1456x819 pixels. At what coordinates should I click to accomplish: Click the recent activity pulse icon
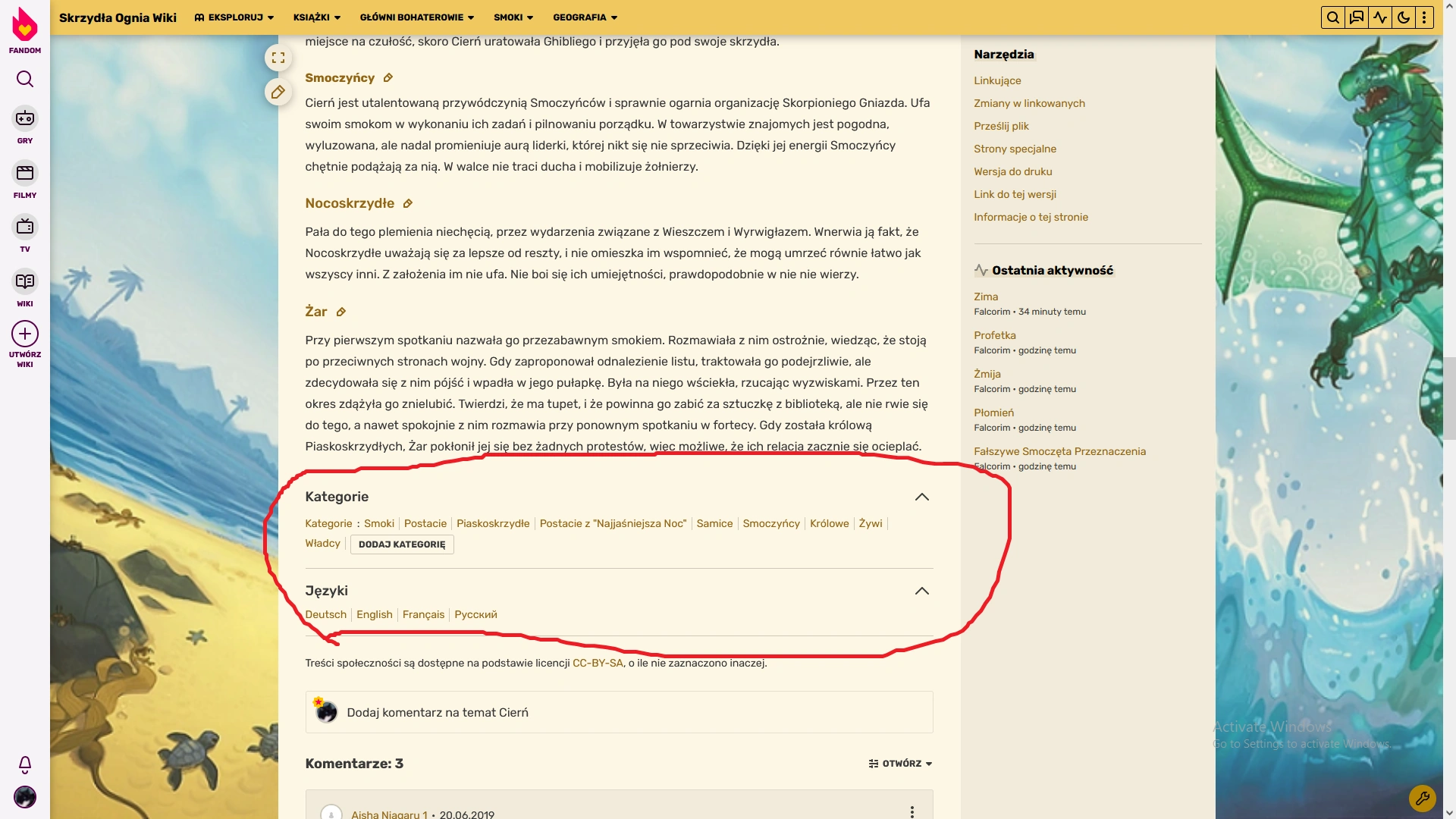click(x=1380, y=17)
